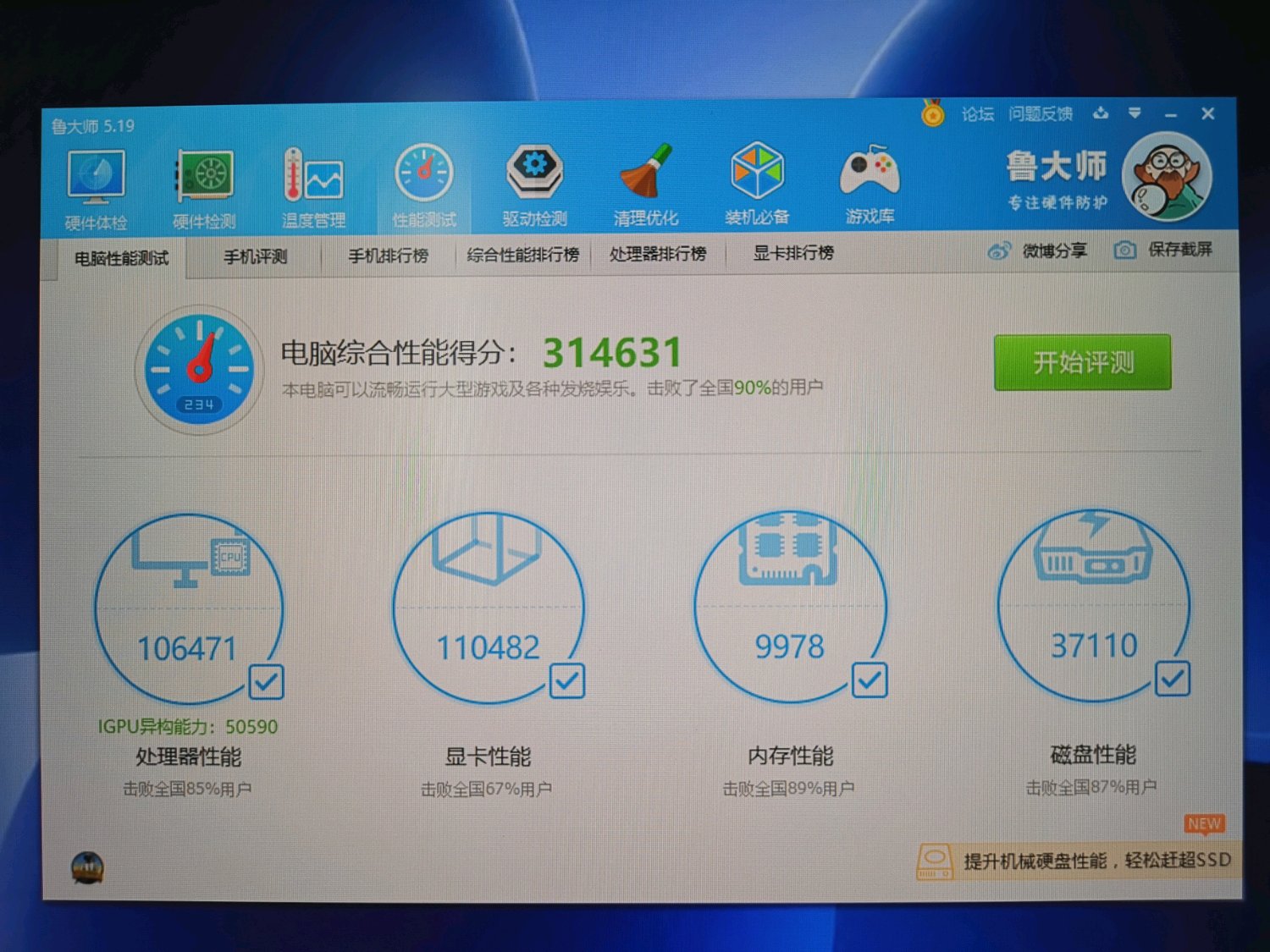Viewport: 1270px width, 952px height.
Task: Click the green 开始评测 button
Action: point(1082,362)
